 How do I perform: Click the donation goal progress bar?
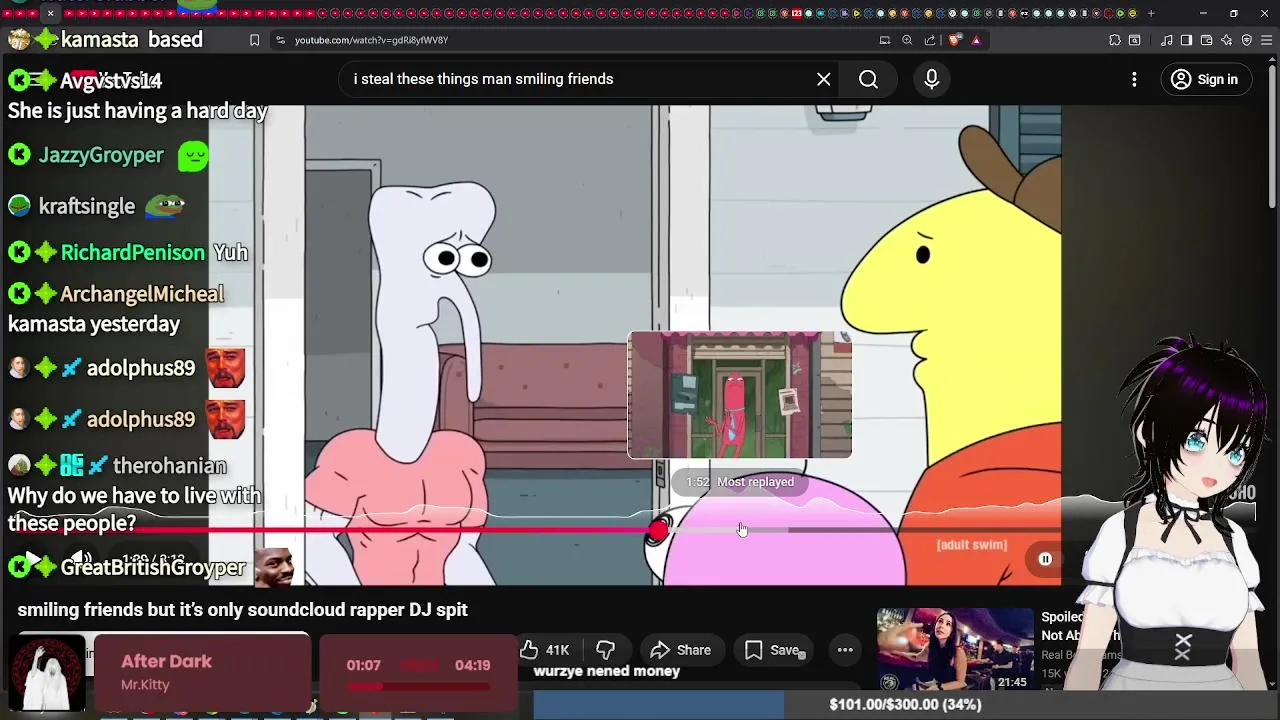click(906, 704)
